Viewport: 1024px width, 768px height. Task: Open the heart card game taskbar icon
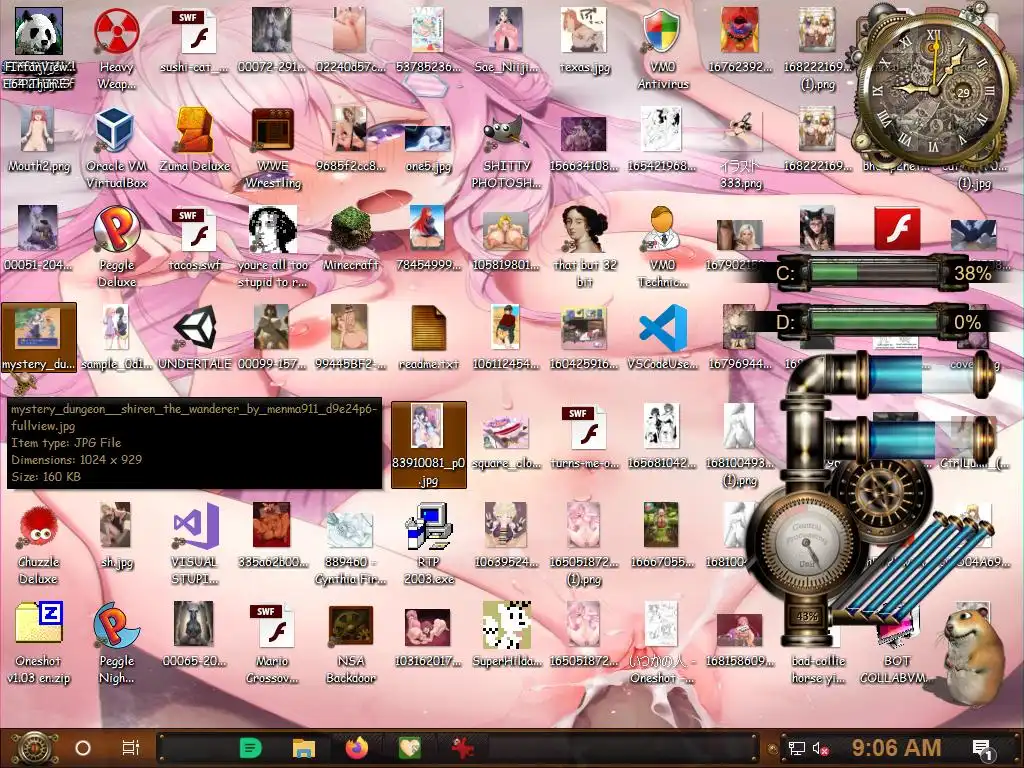[409, 748]
